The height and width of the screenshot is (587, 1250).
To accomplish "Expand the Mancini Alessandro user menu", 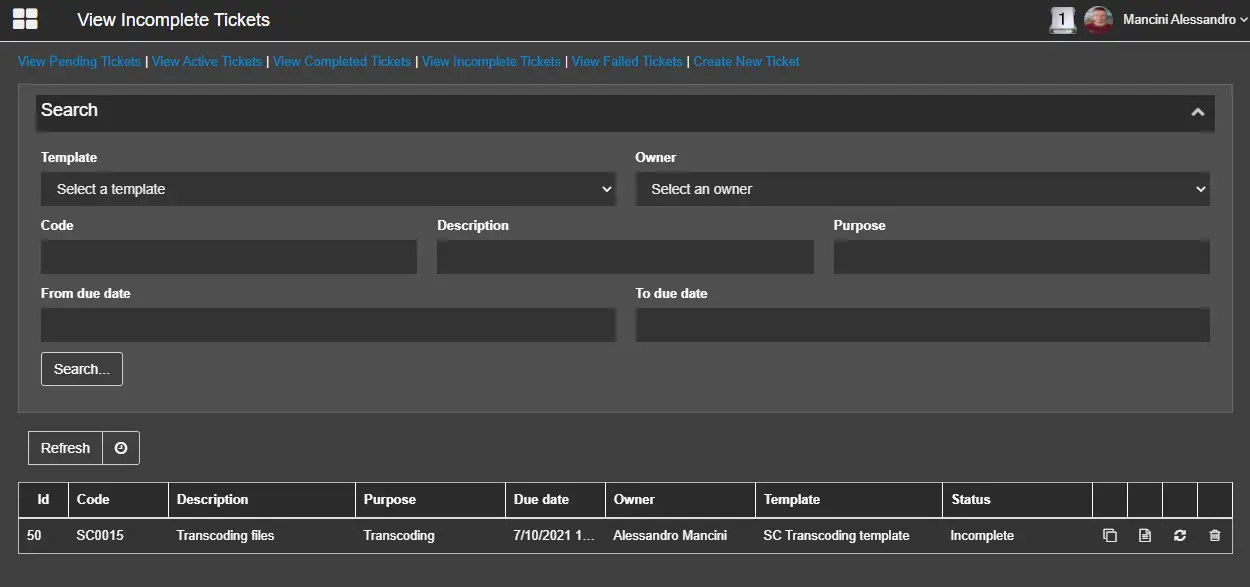I will [1184, 20].
